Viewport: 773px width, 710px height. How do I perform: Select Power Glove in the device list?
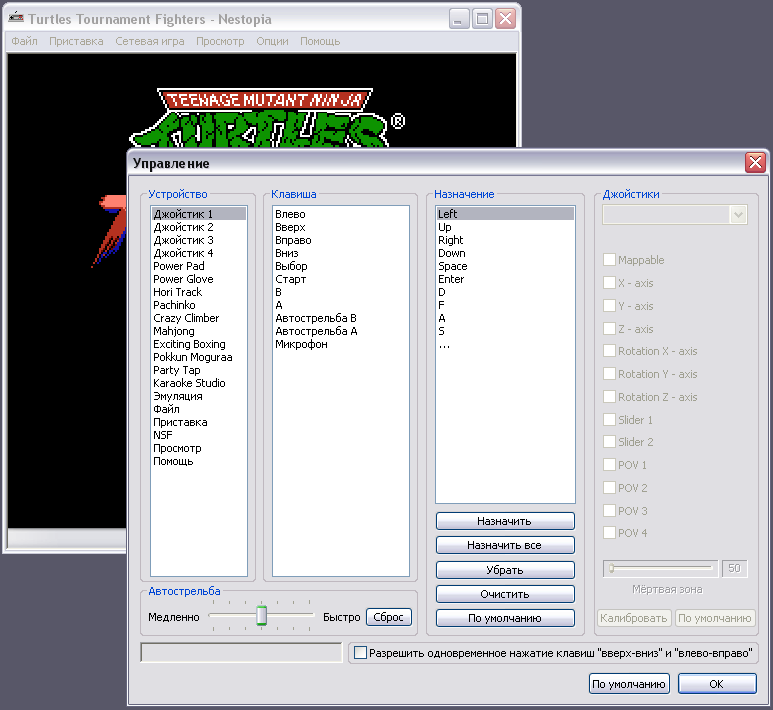point(199,279)
